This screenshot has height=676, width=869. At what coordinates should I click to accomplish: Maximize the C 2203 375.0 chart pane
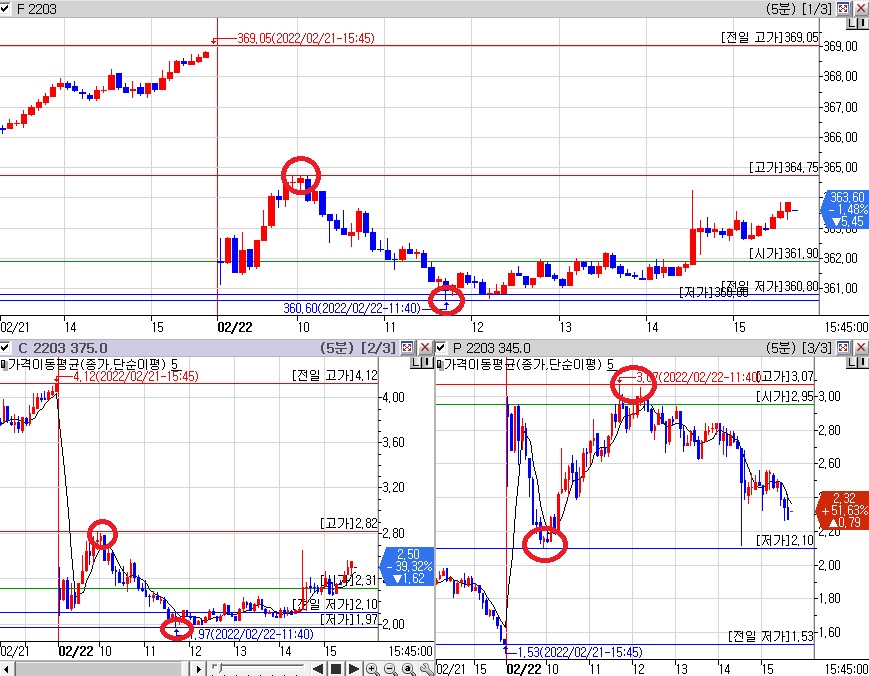[407, 347]
